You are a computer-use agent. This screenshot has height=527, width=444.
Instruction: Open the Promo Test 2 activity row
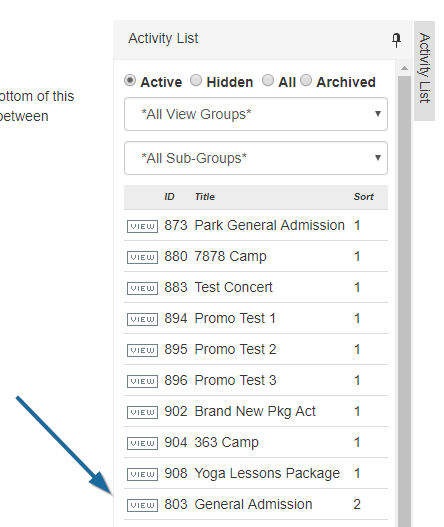[x=256, y=349]
